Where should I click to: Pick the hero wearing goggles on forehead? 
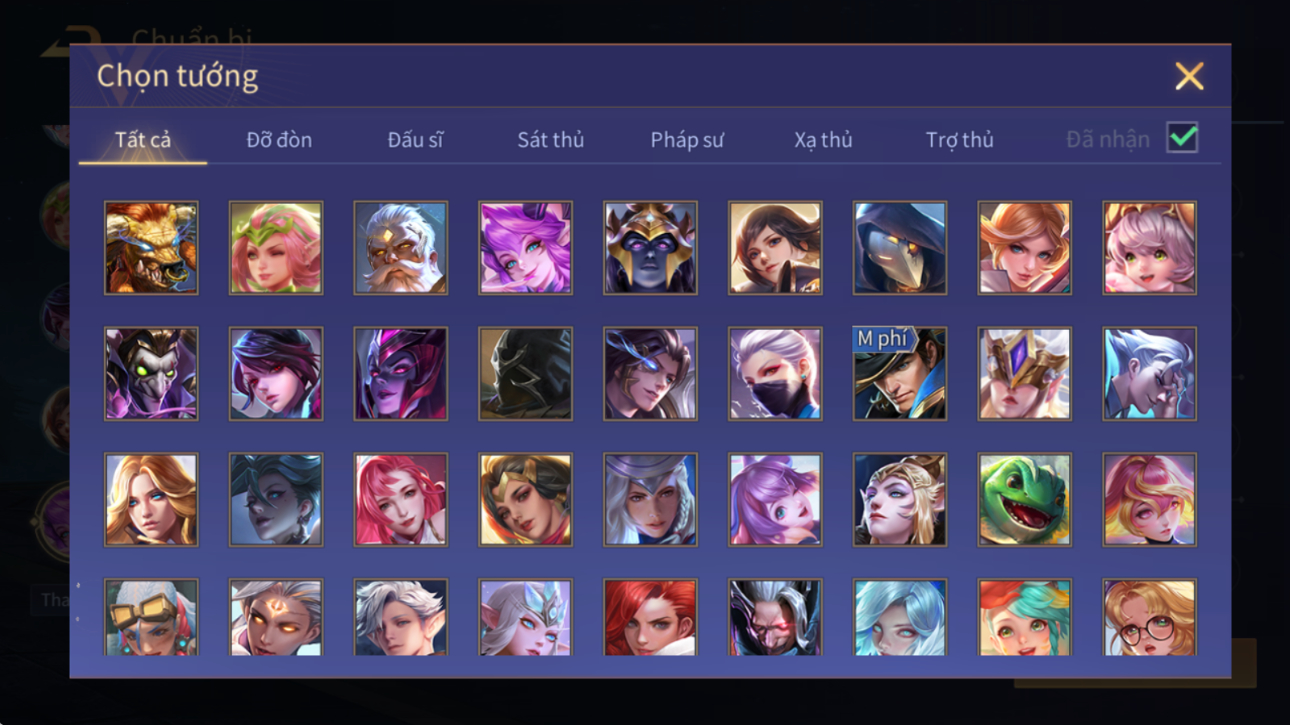point(151,617)
